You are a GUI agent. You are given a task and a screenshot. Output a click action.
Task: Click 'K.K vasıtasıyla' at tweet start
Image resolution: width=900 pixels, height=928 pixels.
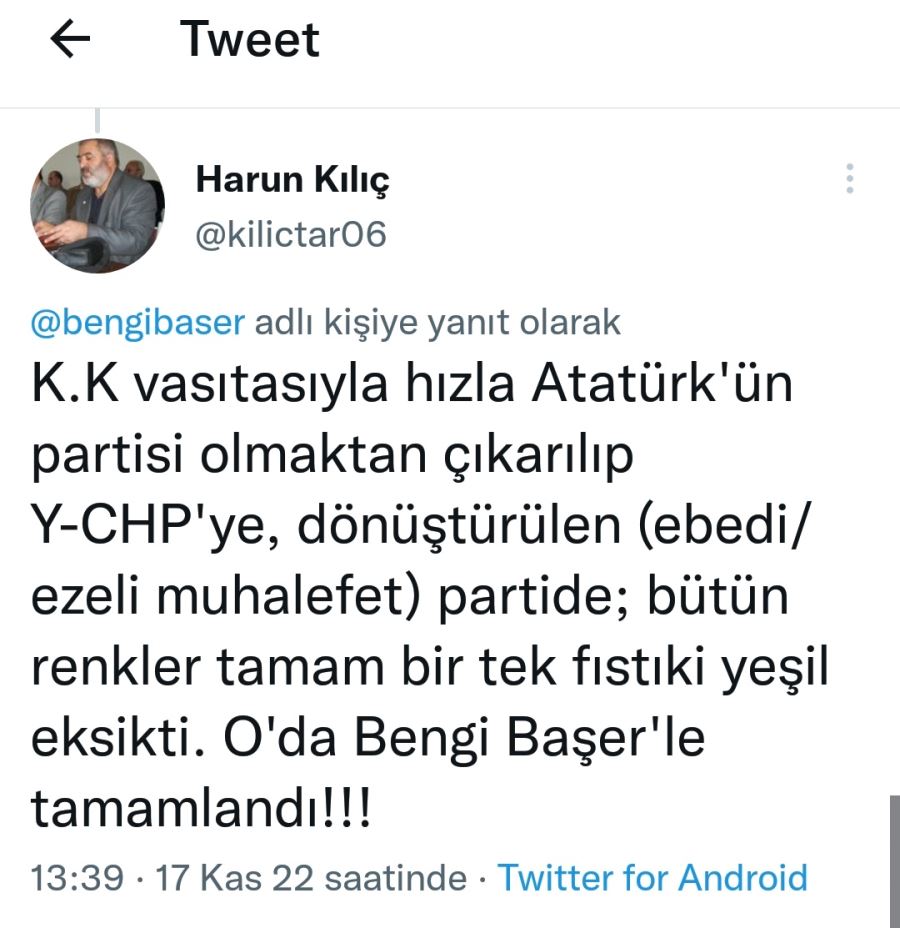coord(209,384)
